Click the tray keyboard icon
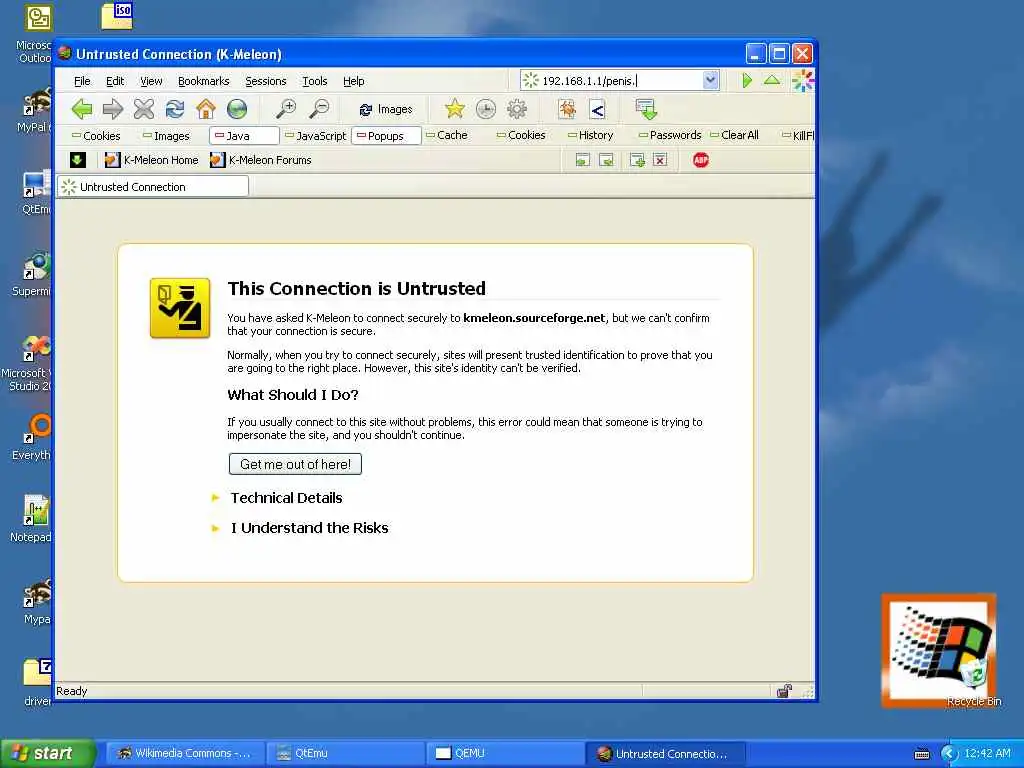 point(922,754)
